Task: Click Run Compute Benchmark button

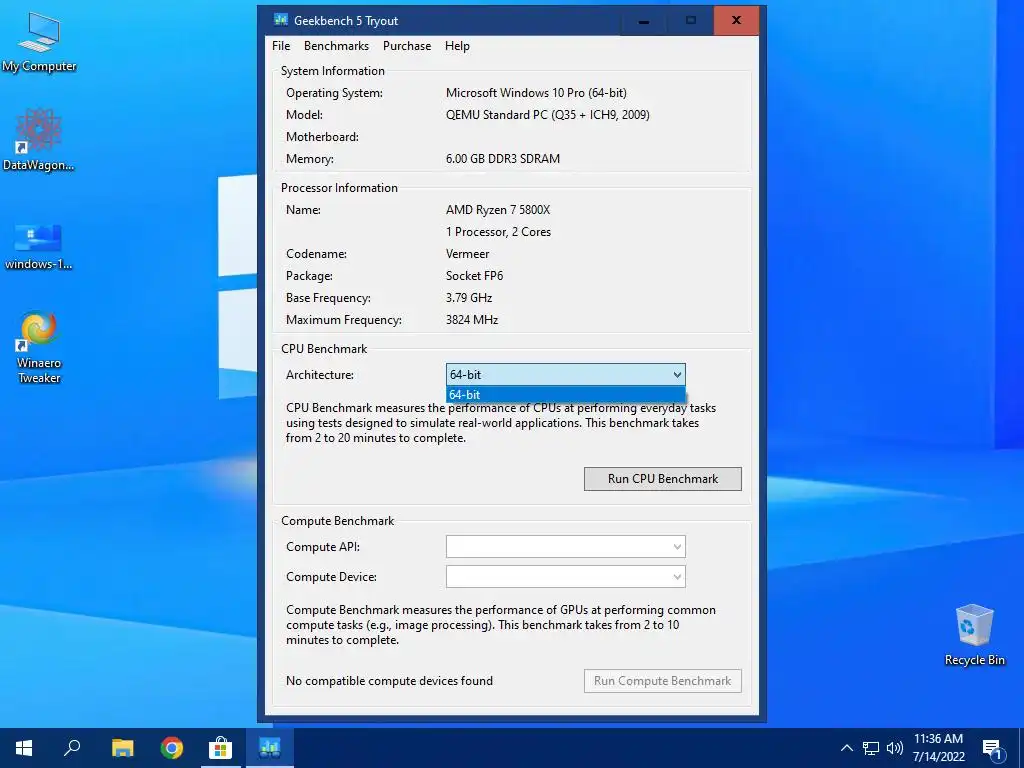Action: (x=663, y=680)
